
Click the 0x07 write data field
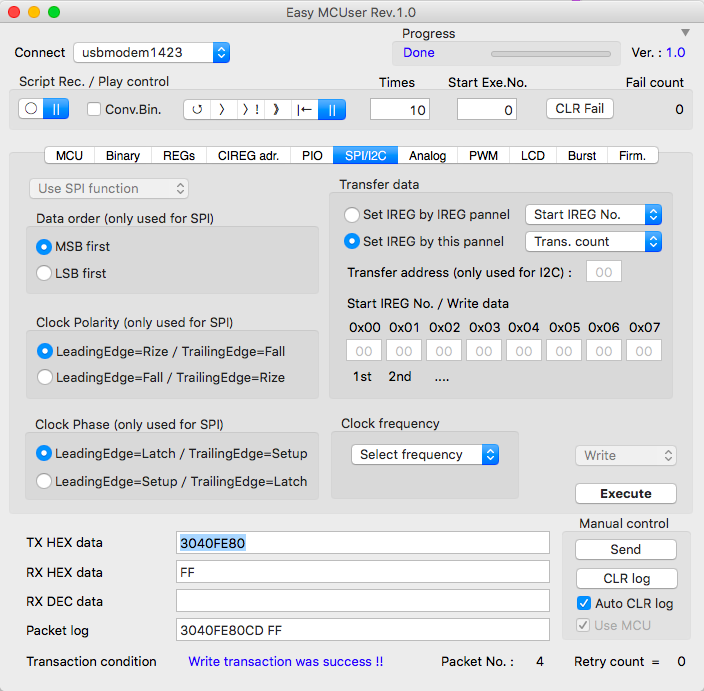click(643, 350)
